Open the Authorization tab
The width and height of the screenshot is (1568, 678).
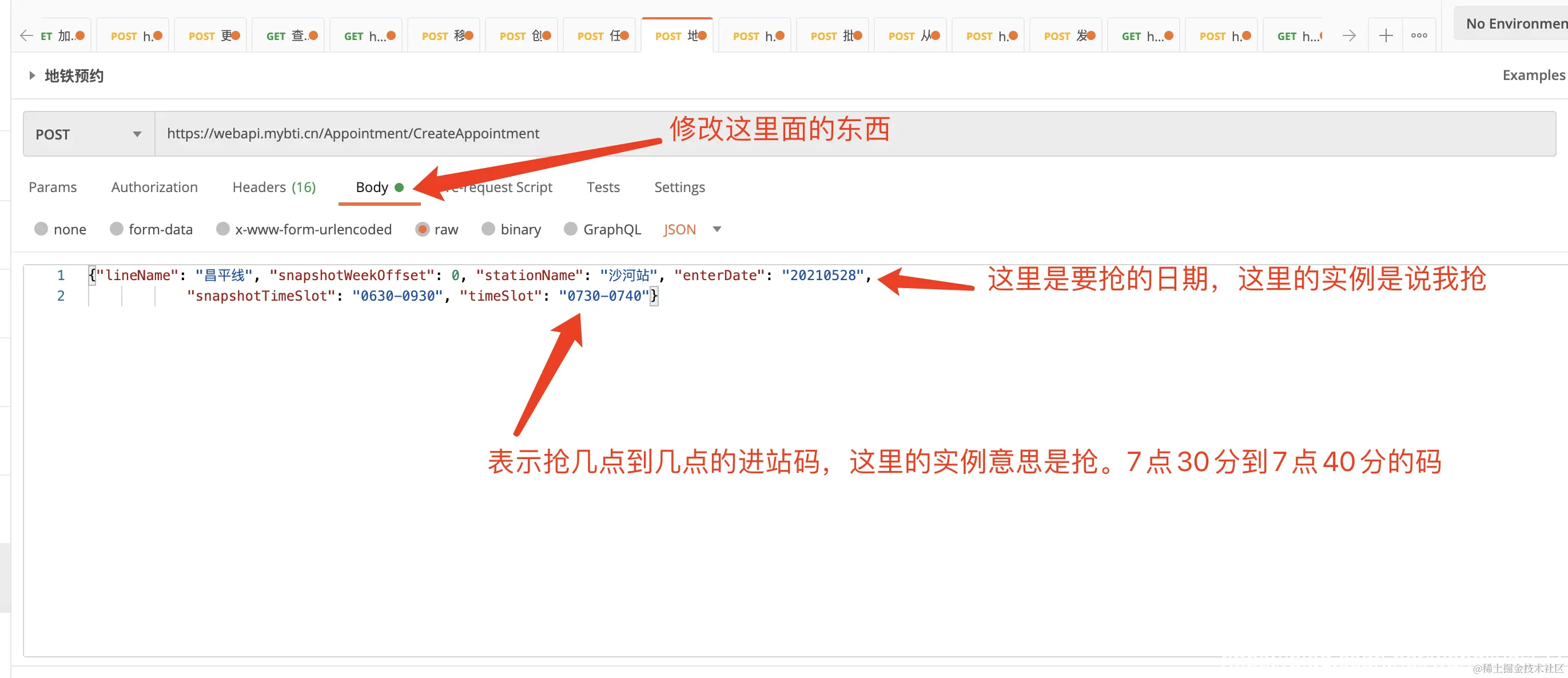[x=154, y=188]
